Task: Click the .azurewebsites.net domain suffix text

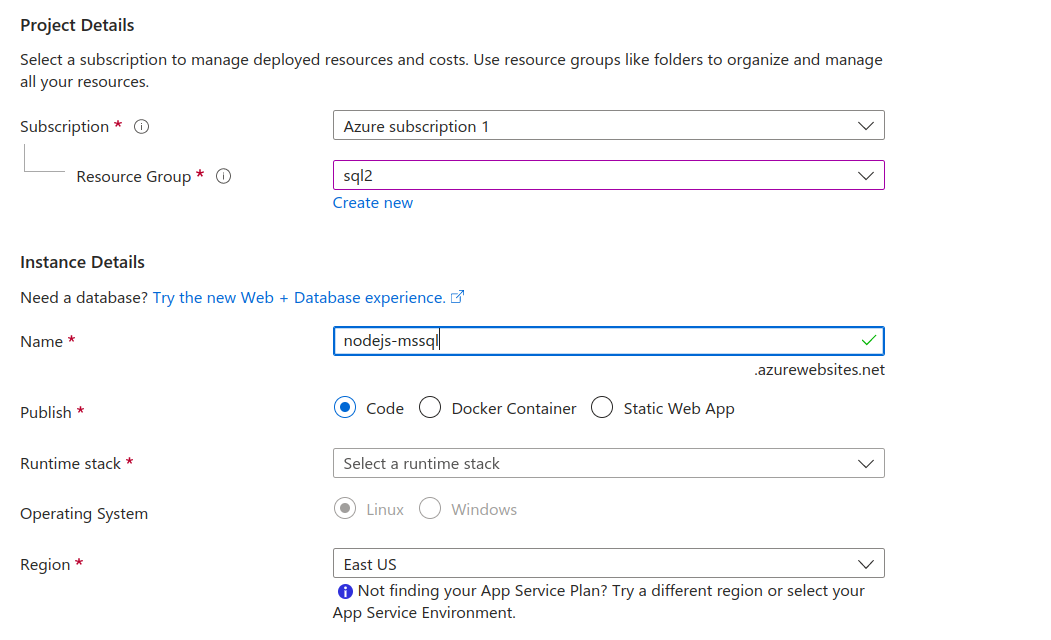Action: (x=819, y=370)
